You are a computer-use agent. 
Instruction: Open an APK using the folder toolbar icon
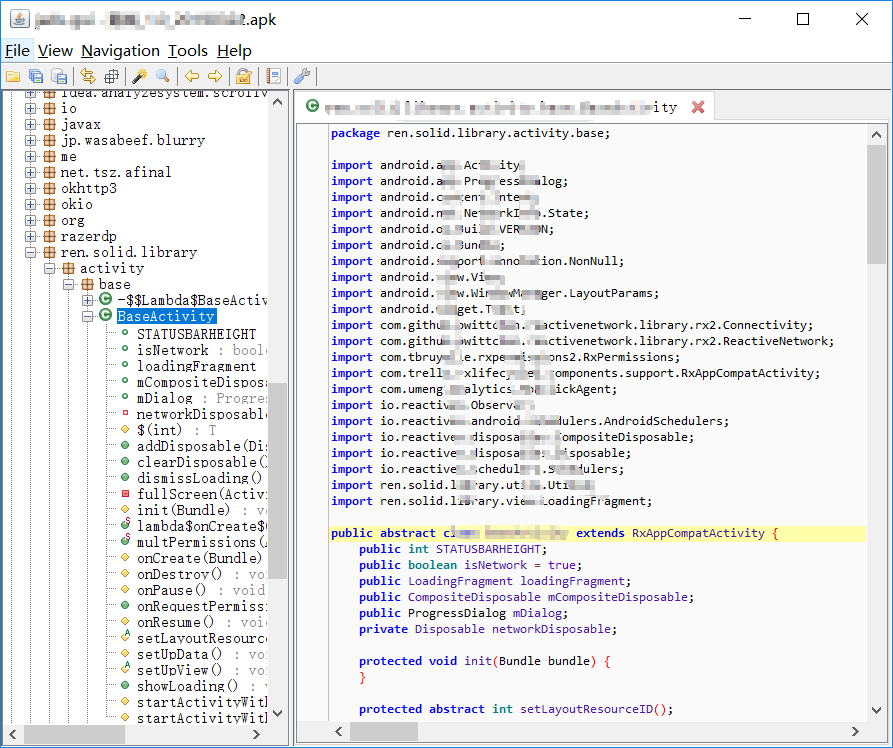[13, 76]
